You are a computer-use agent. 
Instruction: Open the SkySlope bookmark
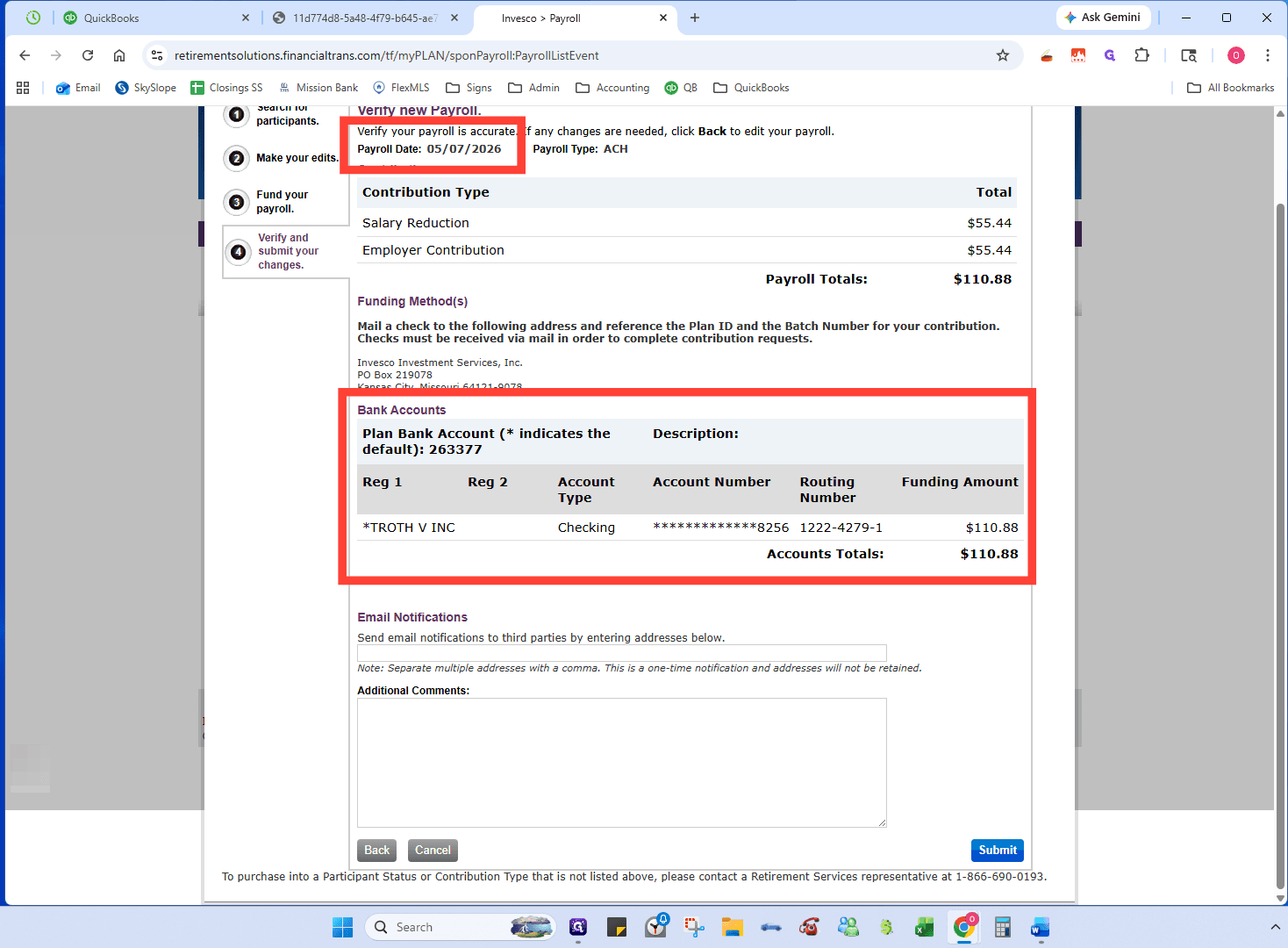click(x=146, y=88)
